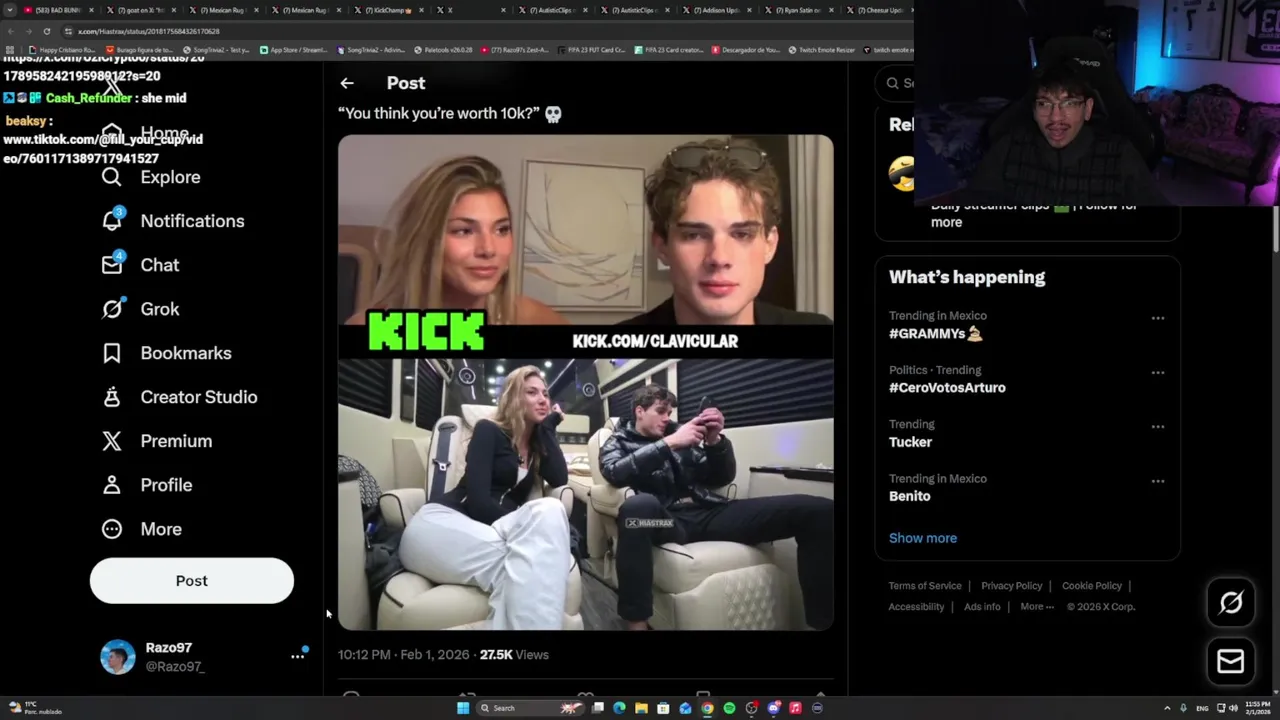Open options for the #GRAMMYs trend

coord(1158,318)
